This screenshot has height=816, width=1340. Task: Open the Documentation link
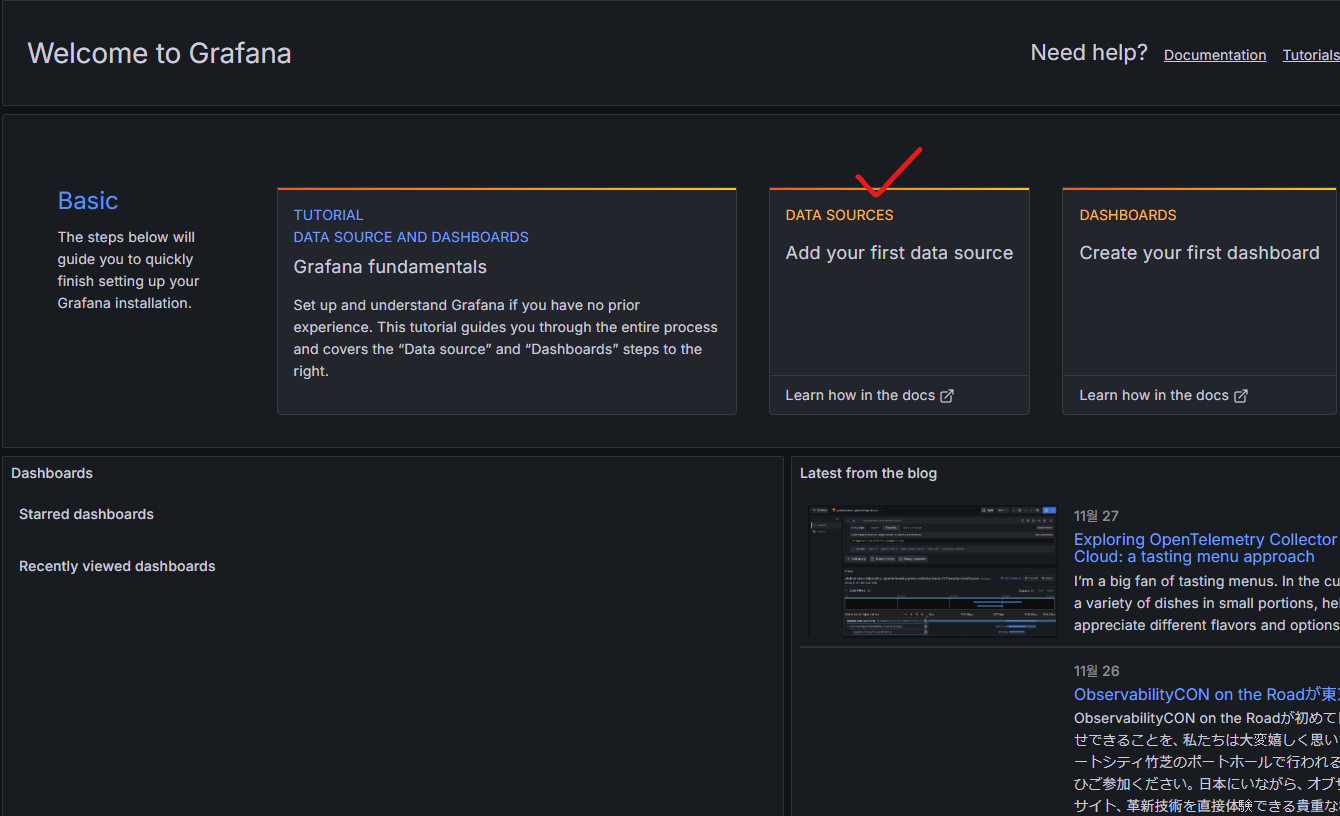coord(1215,55)
